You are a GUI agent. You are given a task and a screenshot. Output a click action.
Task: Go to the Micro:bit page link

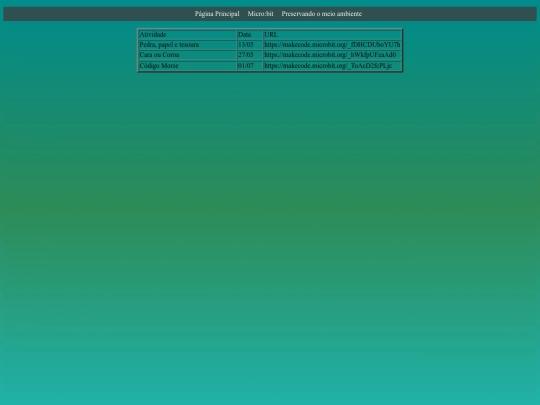pyautogui.click(x=260, y=14)
